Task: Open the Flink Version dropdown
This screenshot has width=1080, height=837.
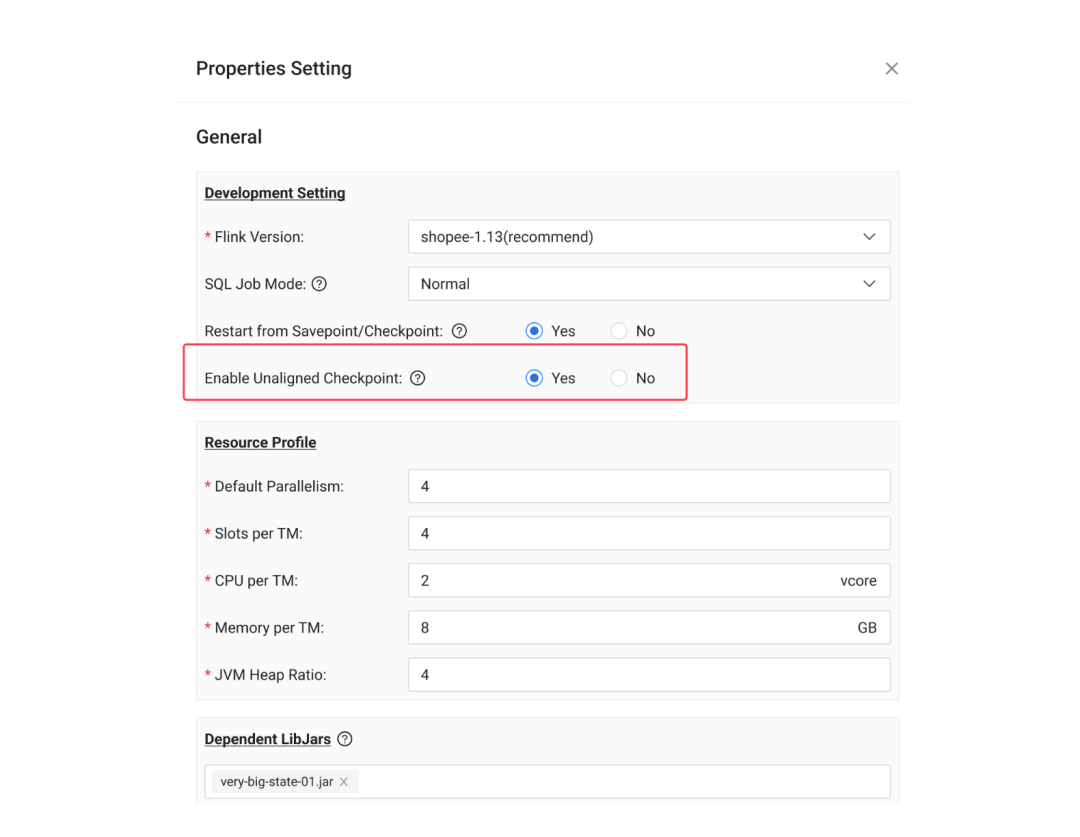Action: pyautogui.click(x=648, y=237)
